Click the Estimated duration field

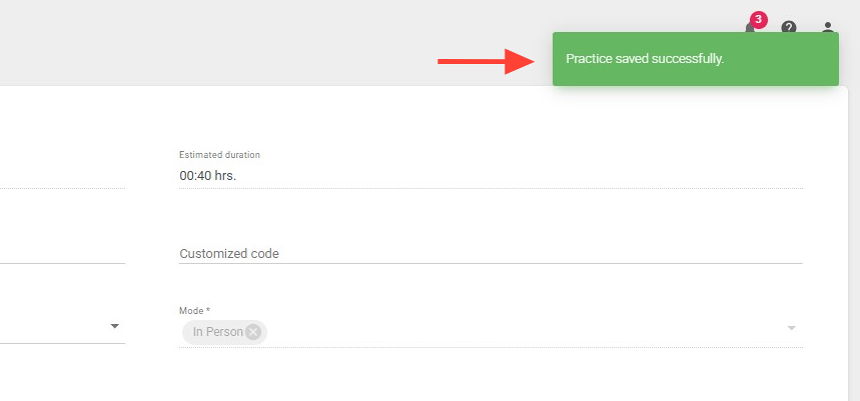[490, 176]
